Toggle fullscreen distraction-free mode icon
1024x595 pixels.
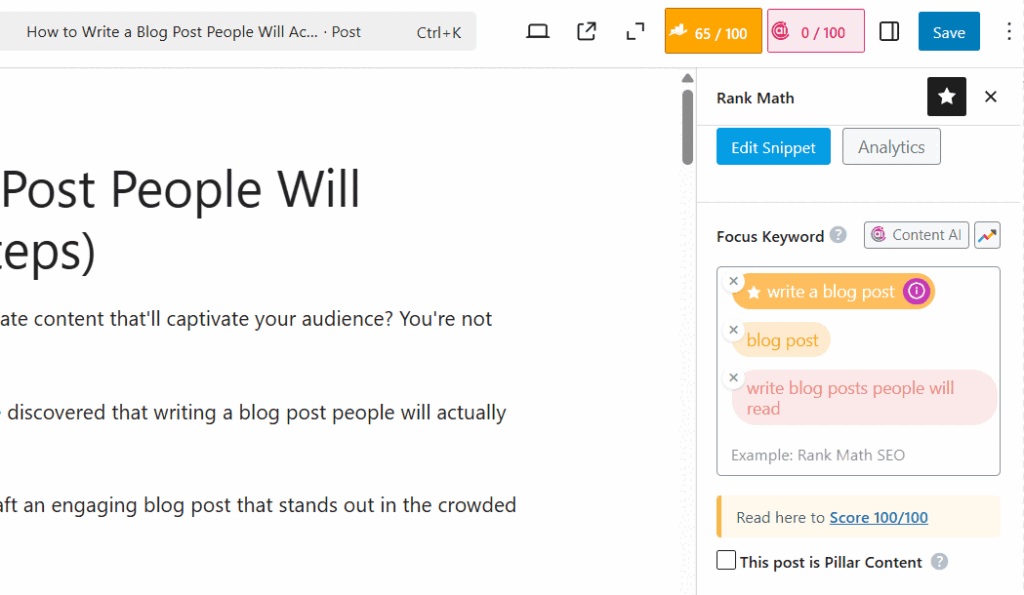(635, 31)
